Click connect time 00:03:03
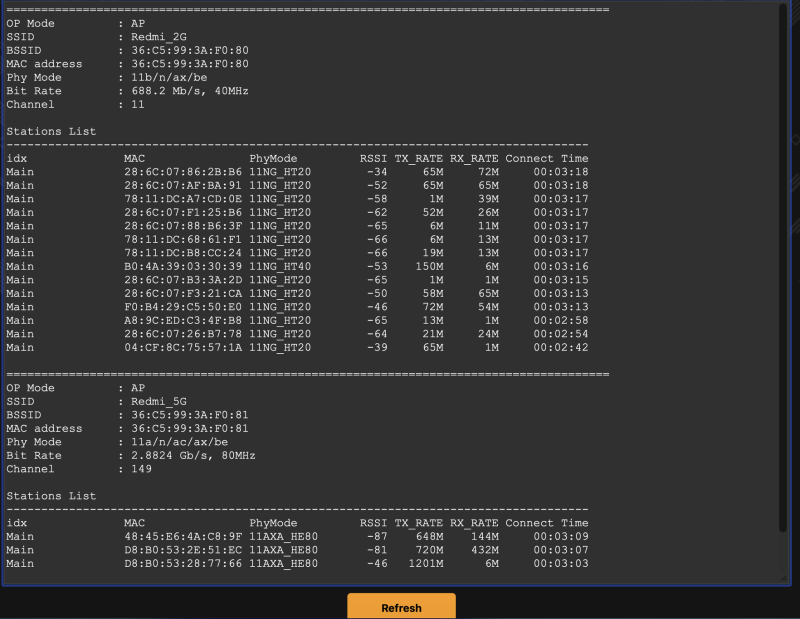 [x=561, y=564]
